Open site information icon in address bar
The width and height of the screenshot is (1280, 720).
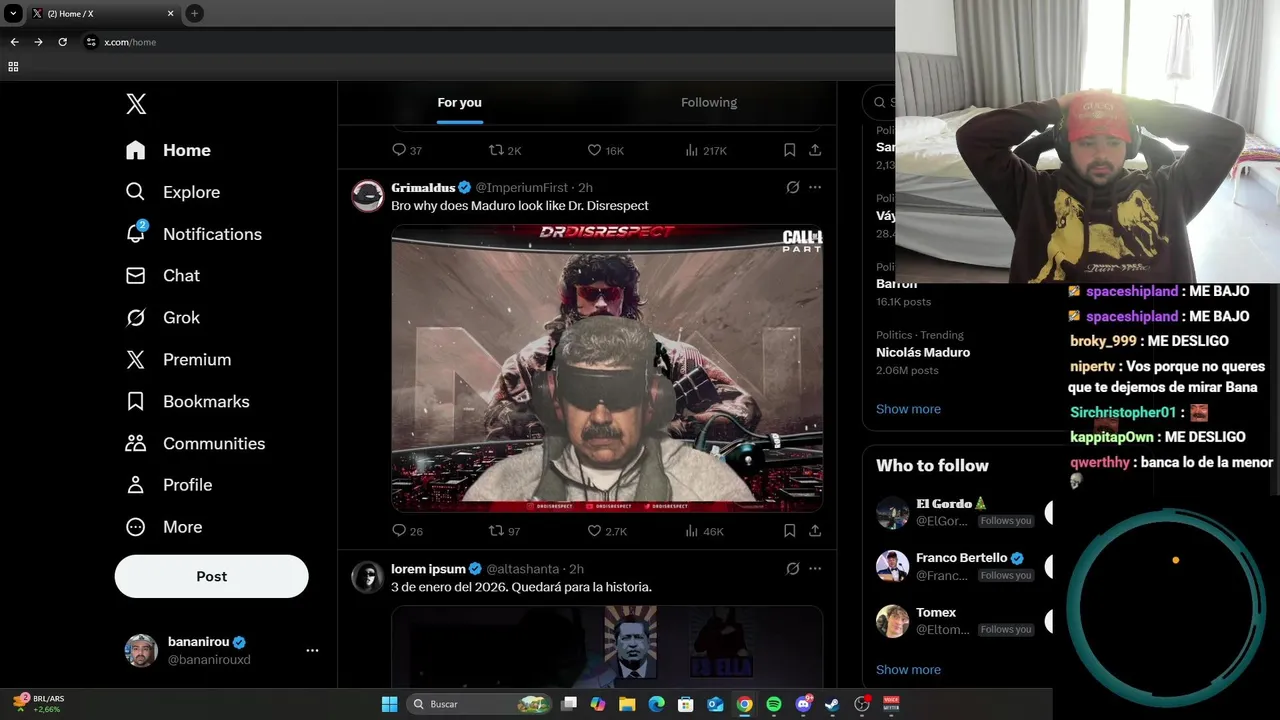(91, 42)
